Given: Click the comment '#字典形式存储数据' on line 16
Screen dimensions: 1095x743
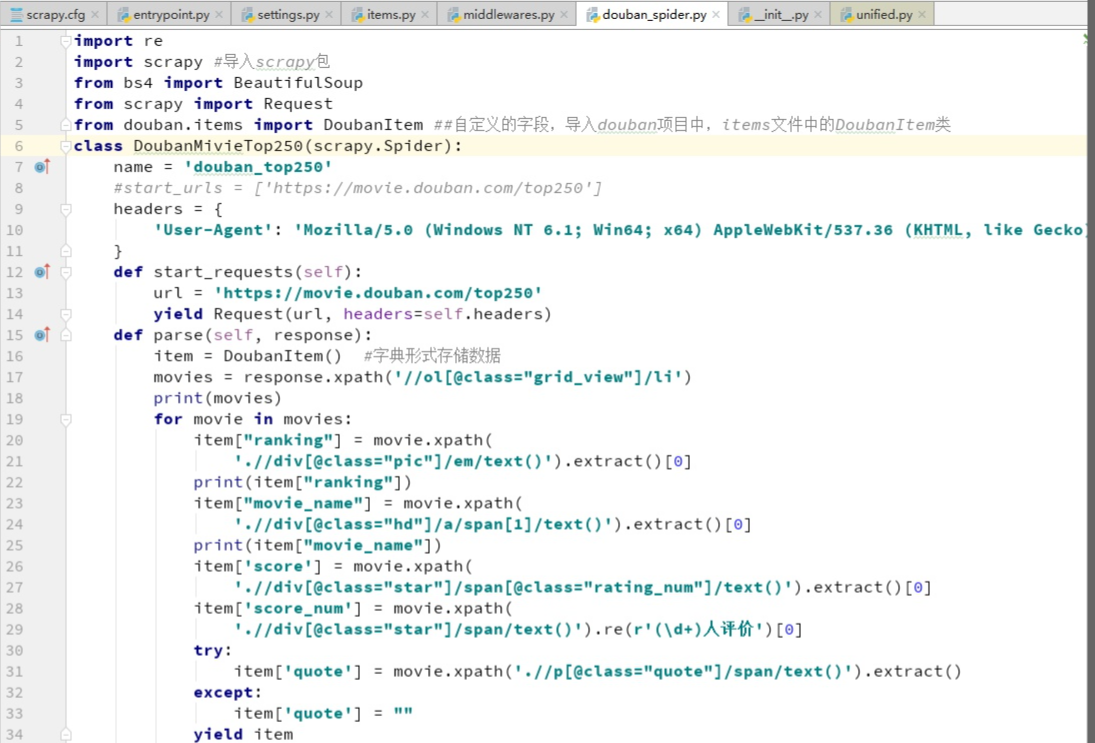Looking at the screenshot, I should point(432,356).
